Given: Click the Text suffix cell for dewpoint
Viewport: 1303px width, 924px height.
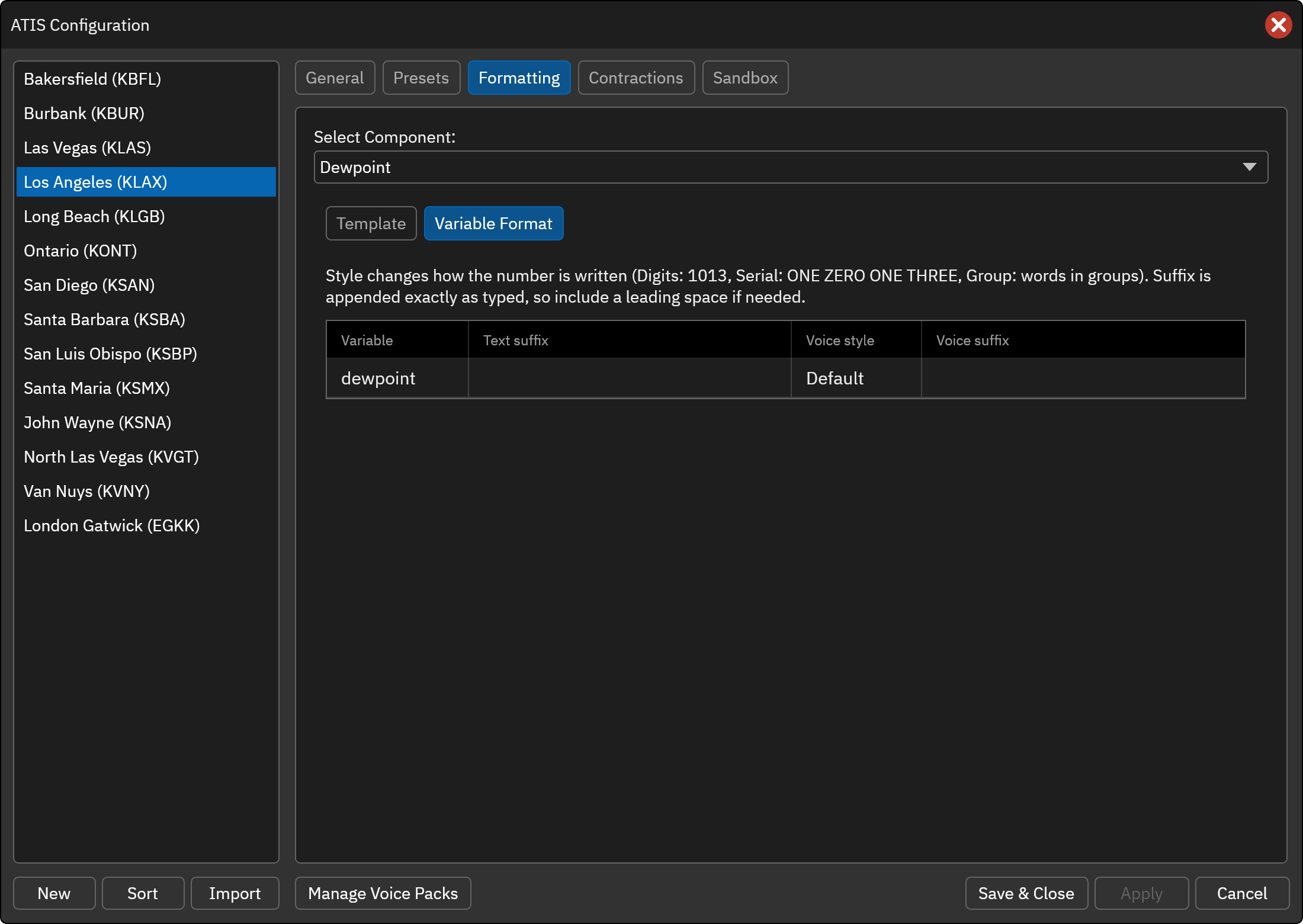Looking at the screenshot, I should click(630, 378).
